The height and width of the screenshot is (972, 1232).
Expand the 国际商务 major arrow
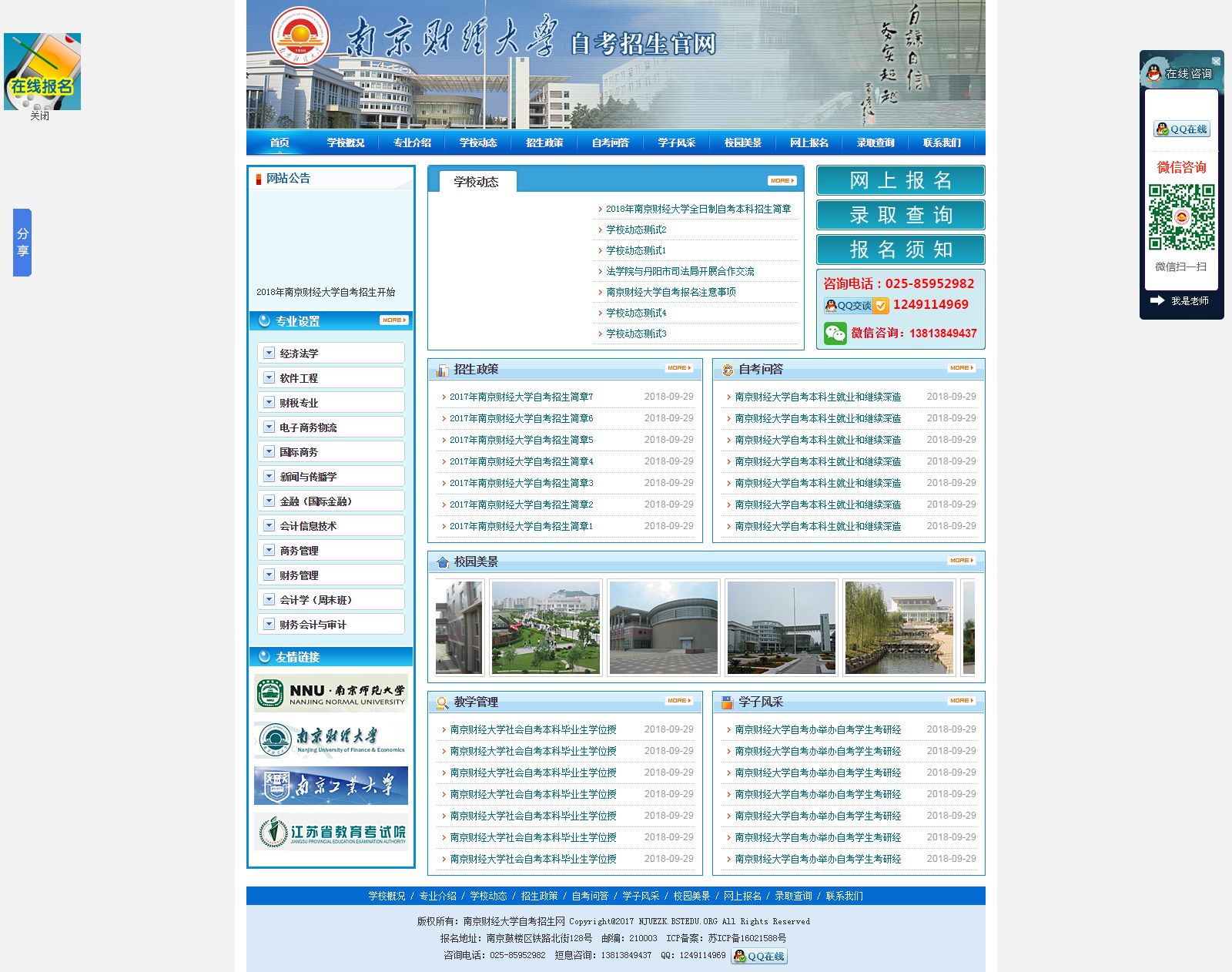pyautogui.click(x=269, y=451)
